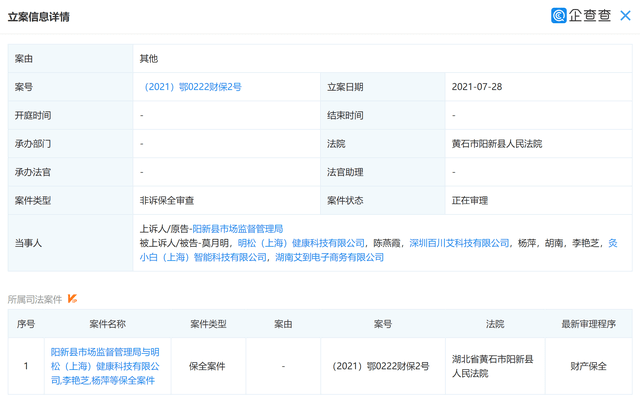Click the 序号 column header
The height and width of the screenshot is (417, 640).
[x=26, y=324]
